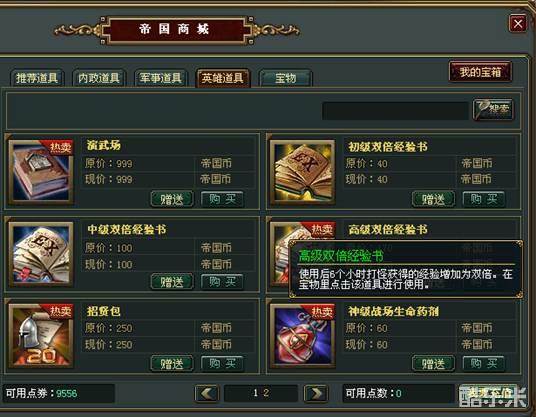The height and width of the screenshot is (417, 536).
Task: Open 我的宝箱 button
Action: (x=480, y=72)
